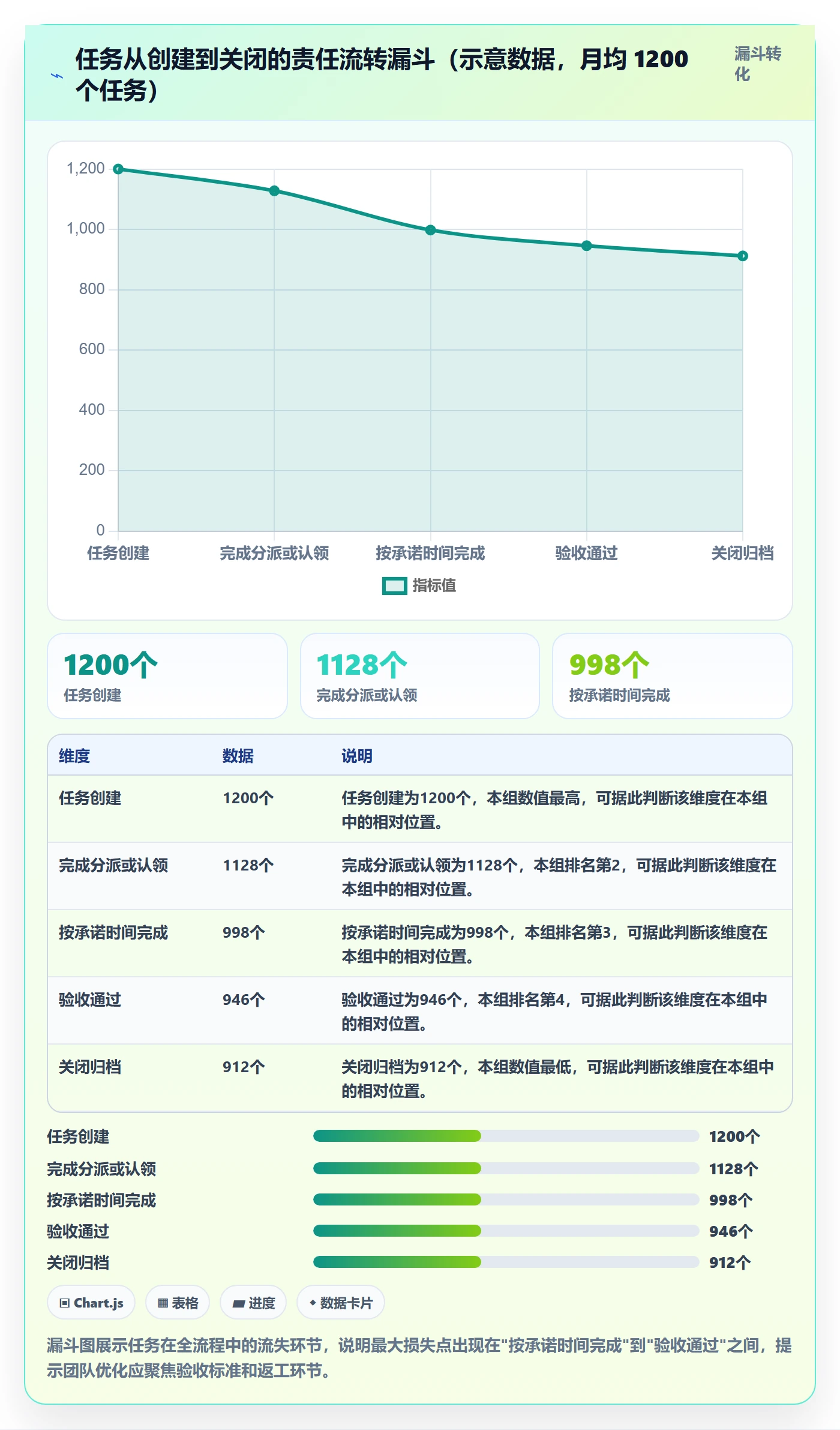
Task: Click the 关闭归档 progress bar
Action: 506,1262
